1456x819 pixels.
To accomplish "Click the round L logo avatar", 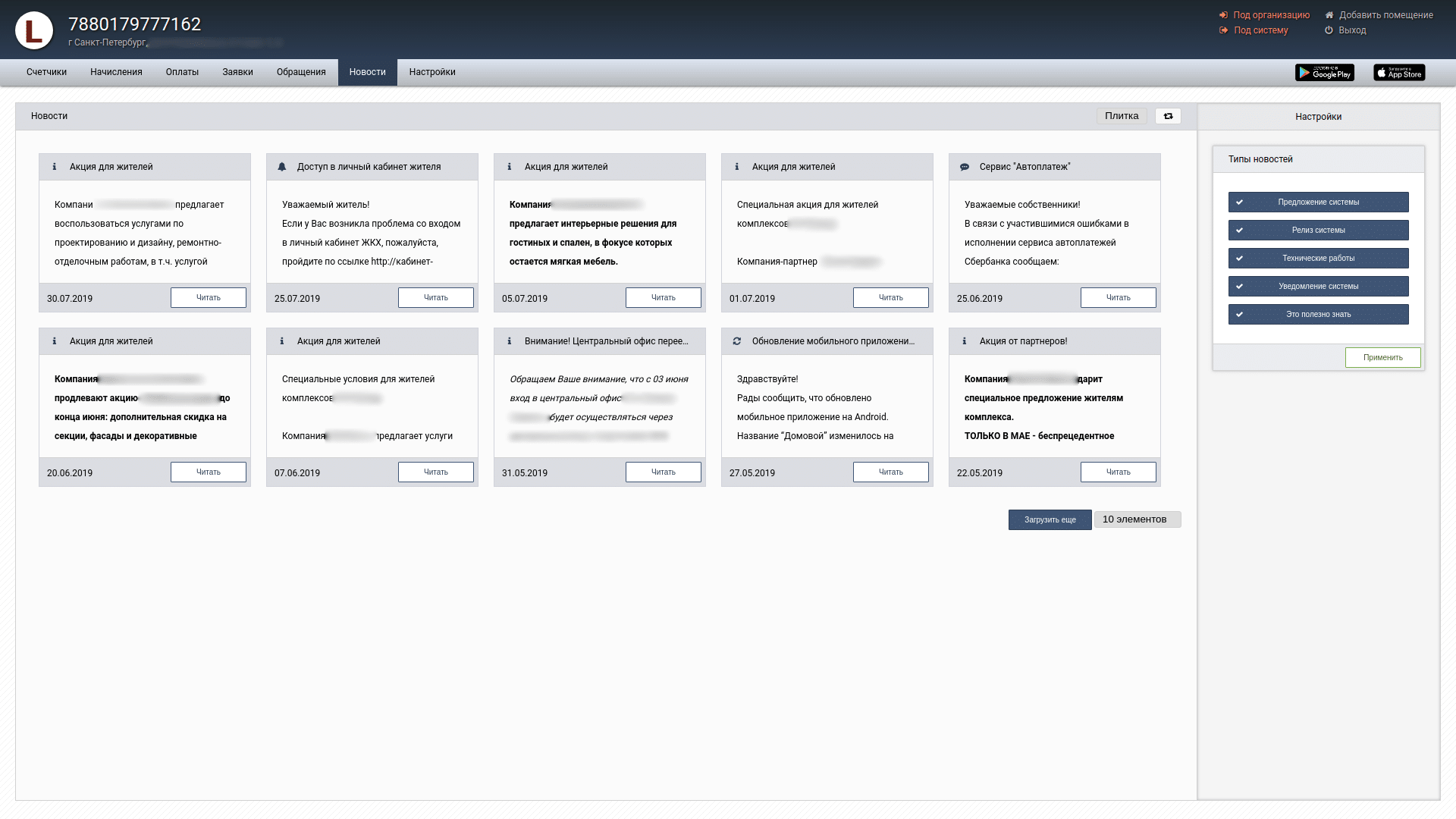I will pos(34,30).
